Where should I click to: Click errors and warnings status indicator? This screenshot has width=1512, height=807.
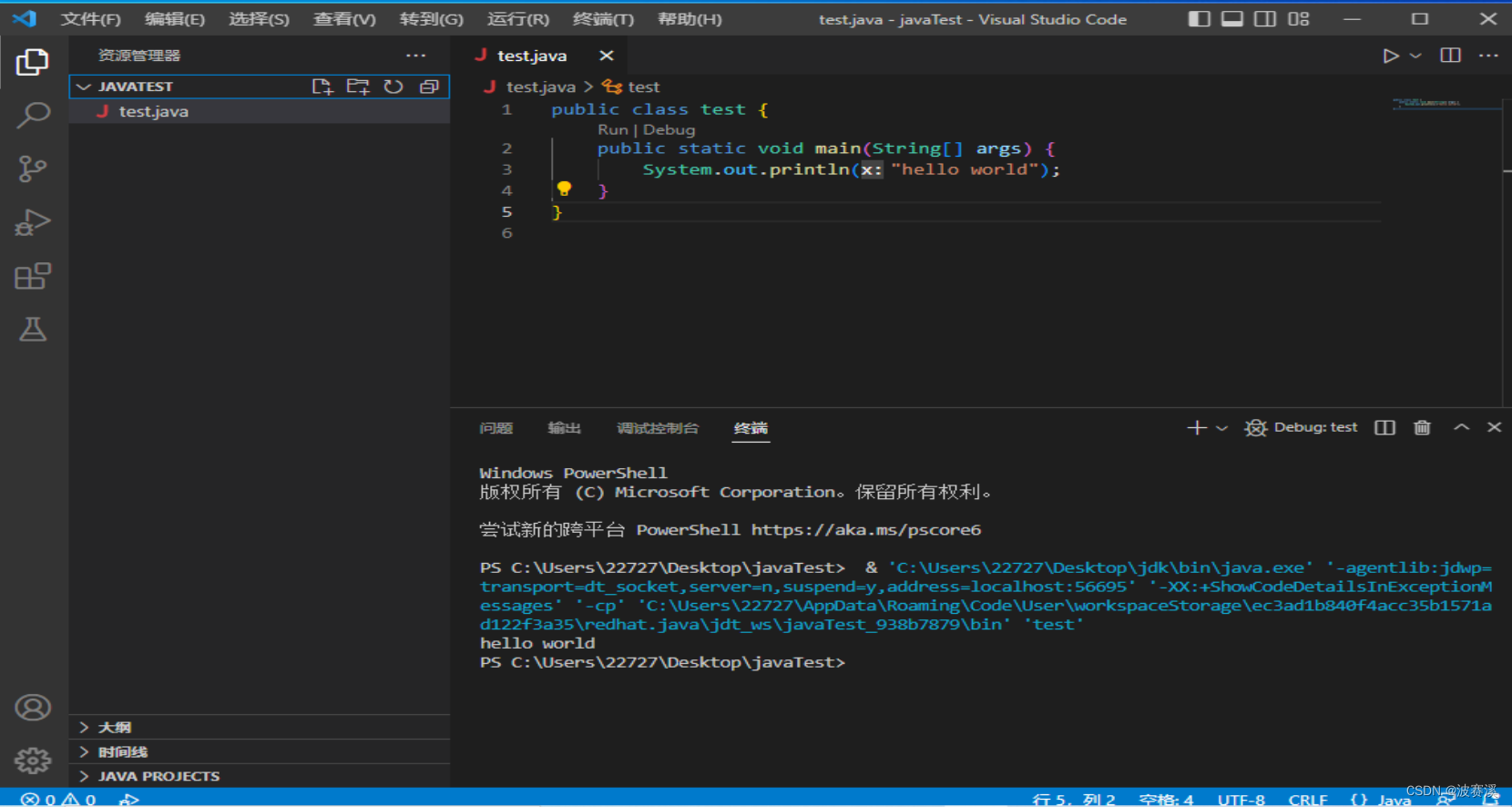[x=59, y=799]
